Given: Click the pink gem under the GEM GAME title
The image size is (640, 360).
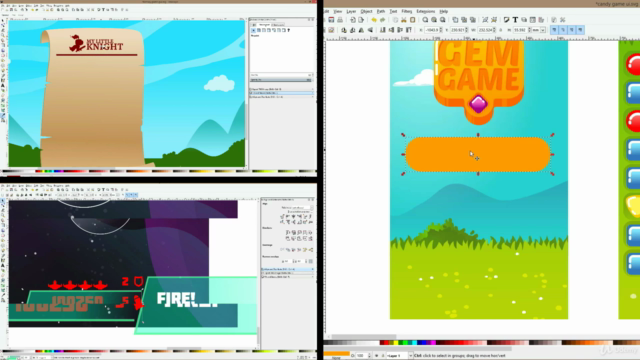Looking at the screenshot, I should click(x=478, y=104).
